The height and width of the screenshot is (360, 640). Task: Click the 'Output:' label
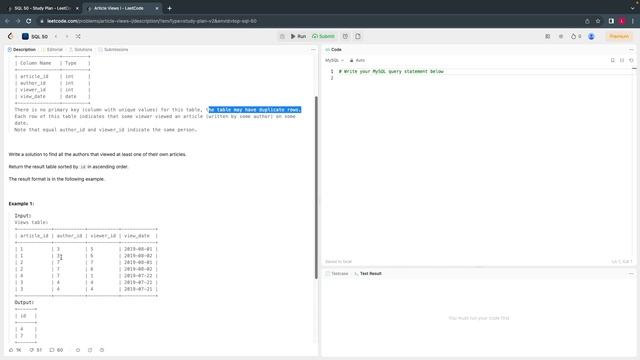click(24, 302)
